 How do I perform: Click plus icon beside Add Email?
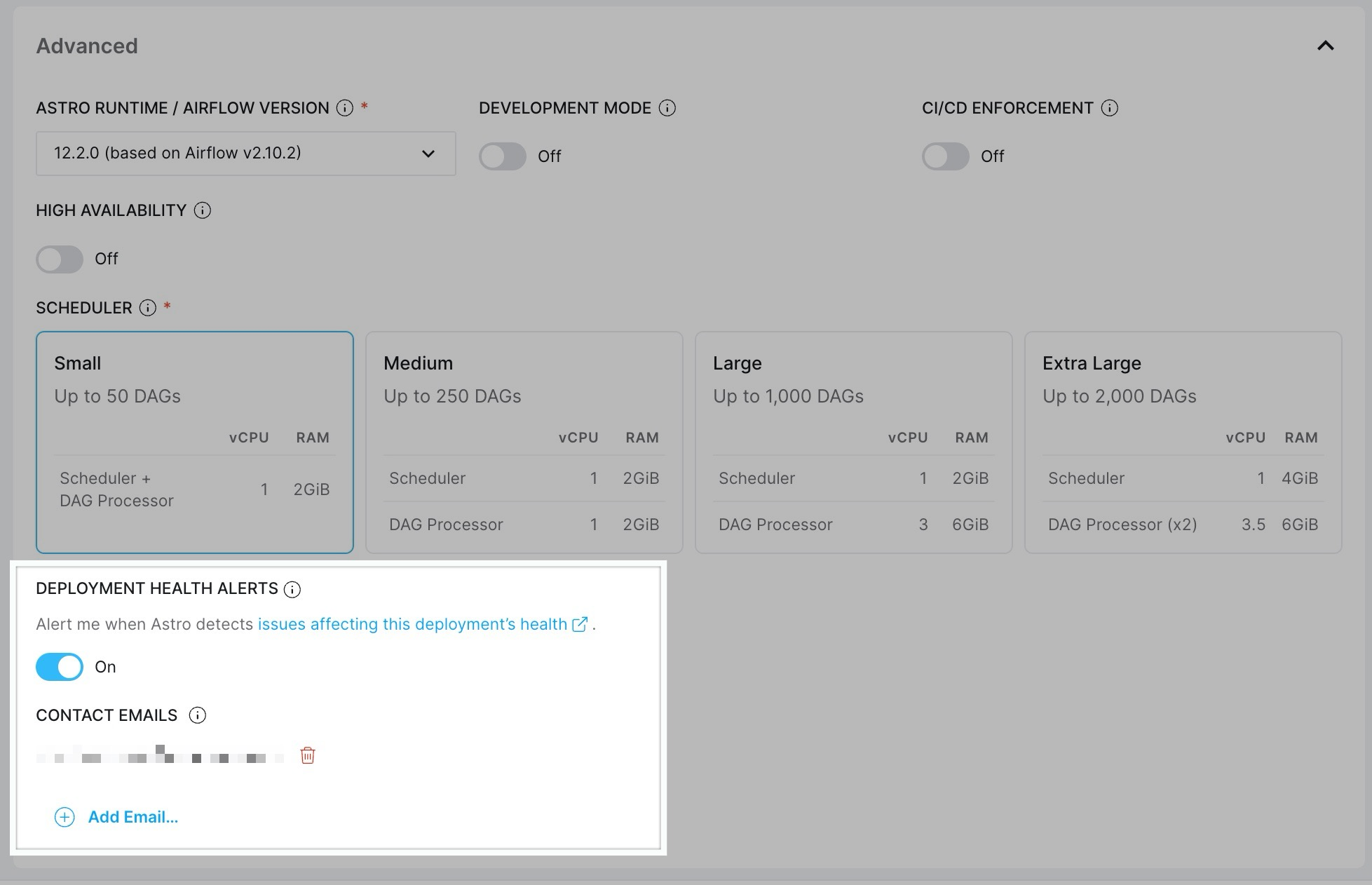click(64, 817)
